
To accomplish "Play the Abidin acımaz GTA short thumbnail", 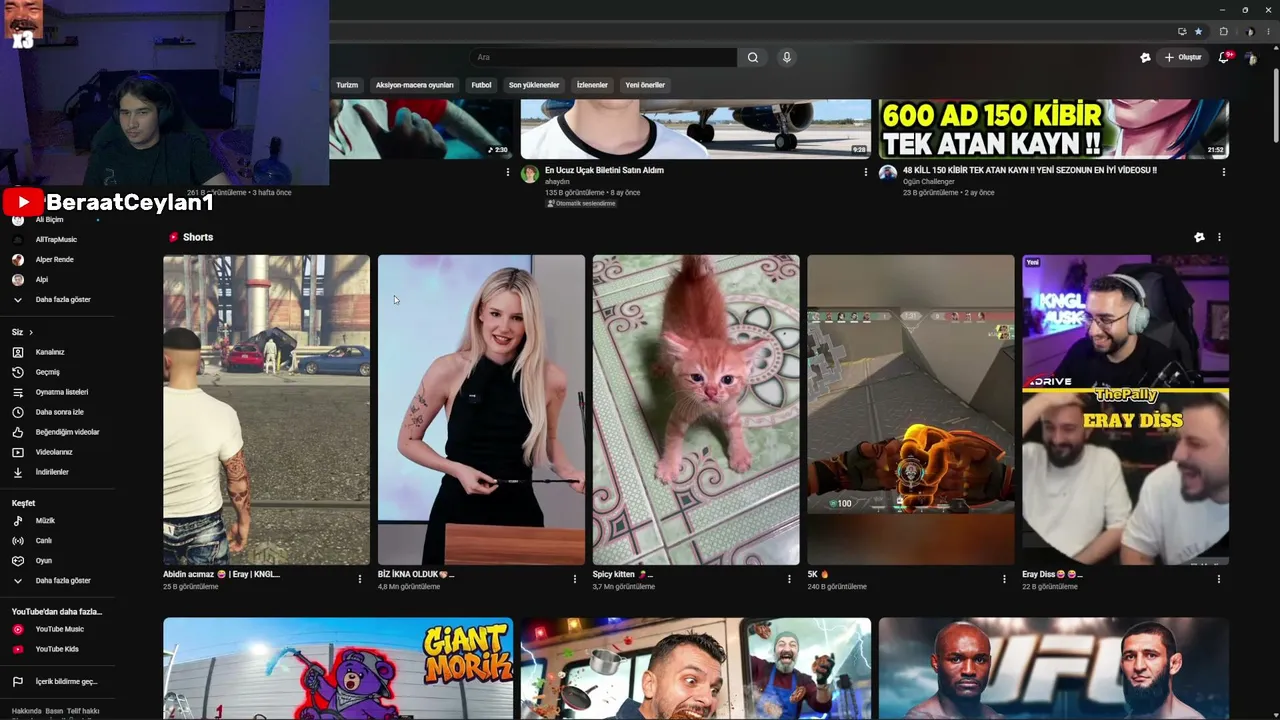I will [x=267, y=410].
